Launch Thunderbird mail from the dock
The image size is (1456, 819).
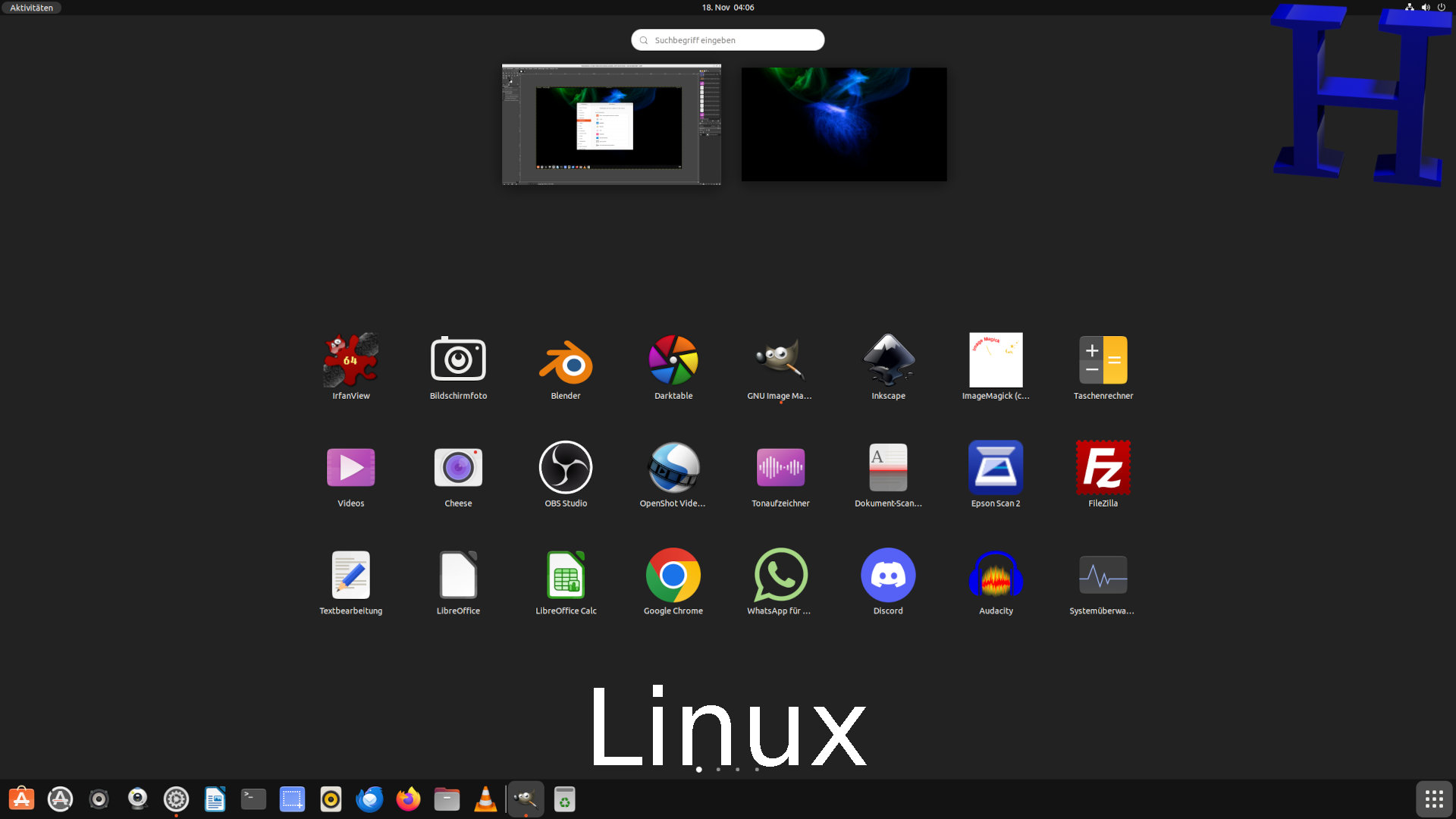[x=370, y=799]
